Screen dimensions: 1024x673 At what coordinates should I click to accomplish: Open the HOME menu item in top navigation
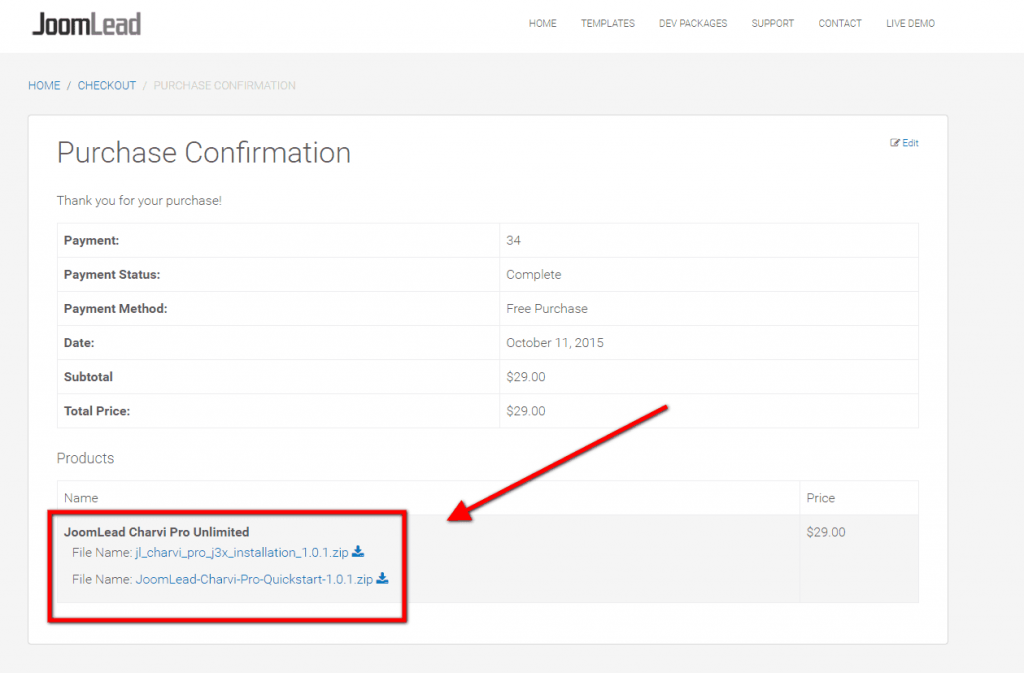point(542,23)
